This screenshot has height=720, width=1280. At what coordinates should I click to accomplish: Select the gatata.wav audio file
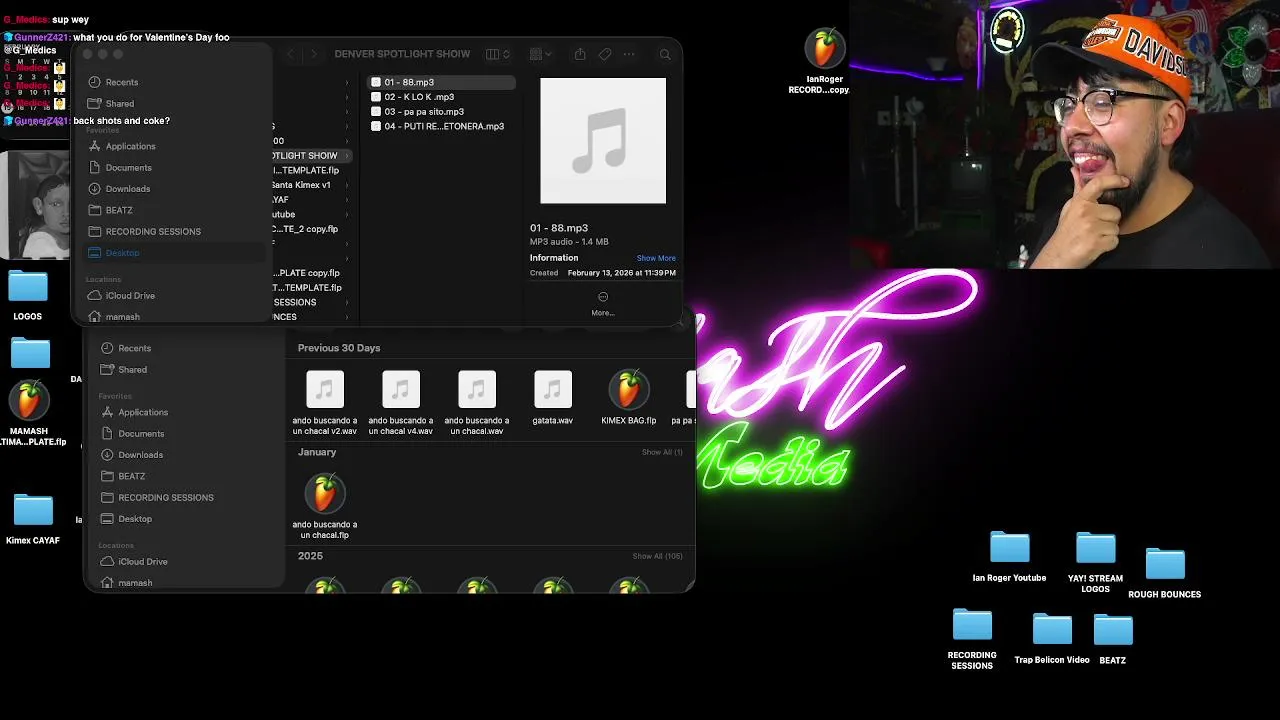tap(553, 398)
